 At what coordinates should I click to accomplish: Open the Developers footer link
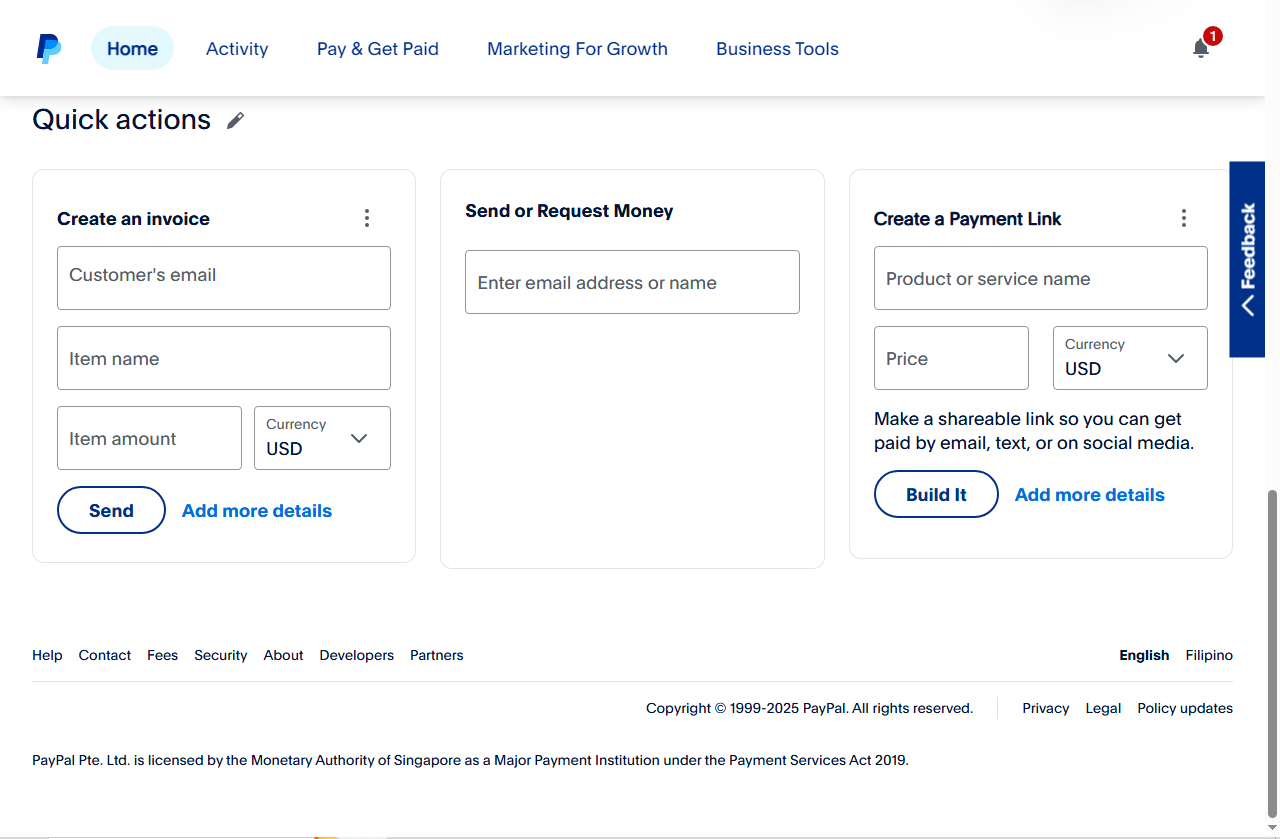click(357, 656)
